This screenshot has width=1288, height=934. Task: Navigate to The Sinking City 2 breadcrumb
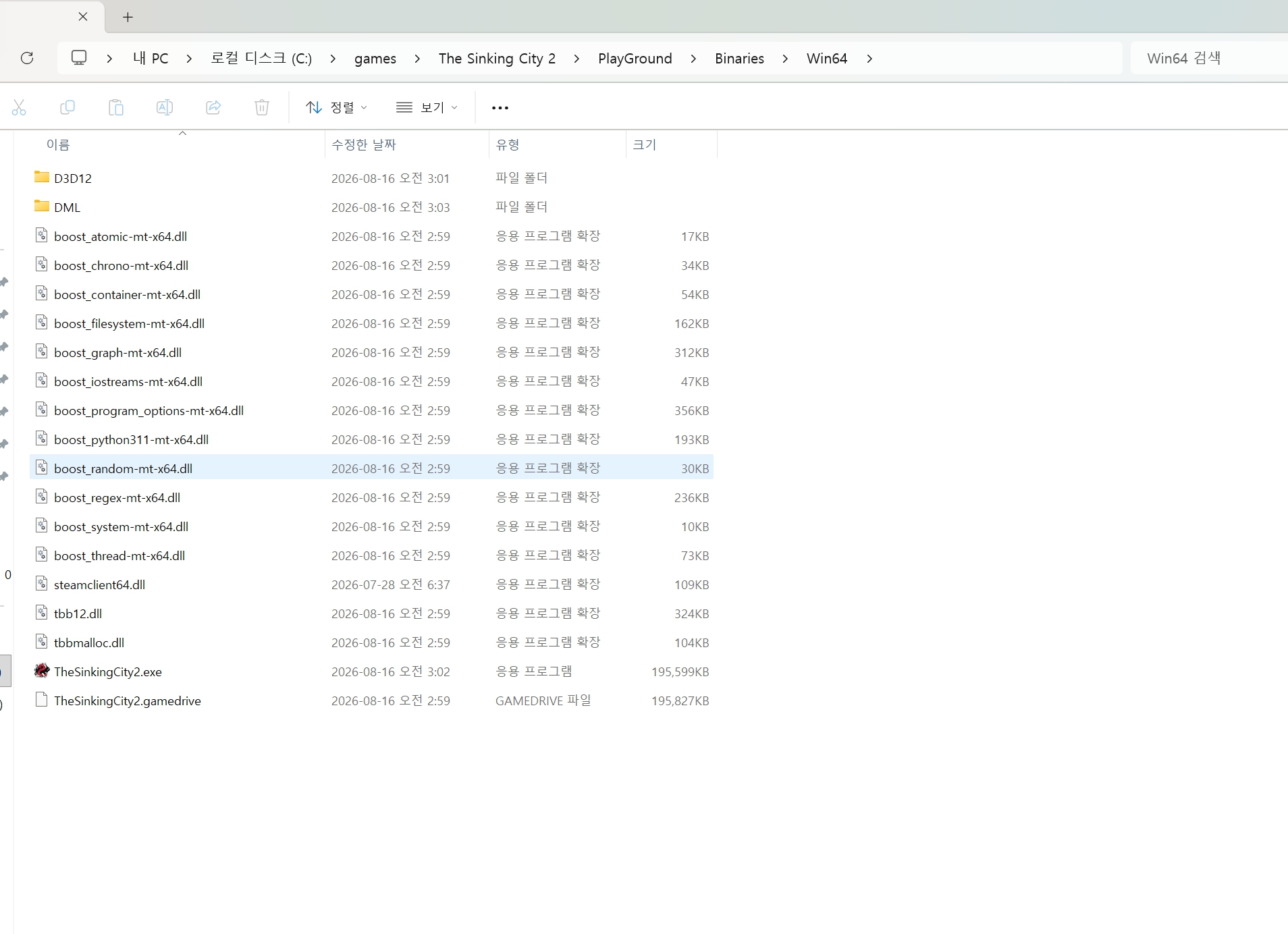tap(497, 59)
